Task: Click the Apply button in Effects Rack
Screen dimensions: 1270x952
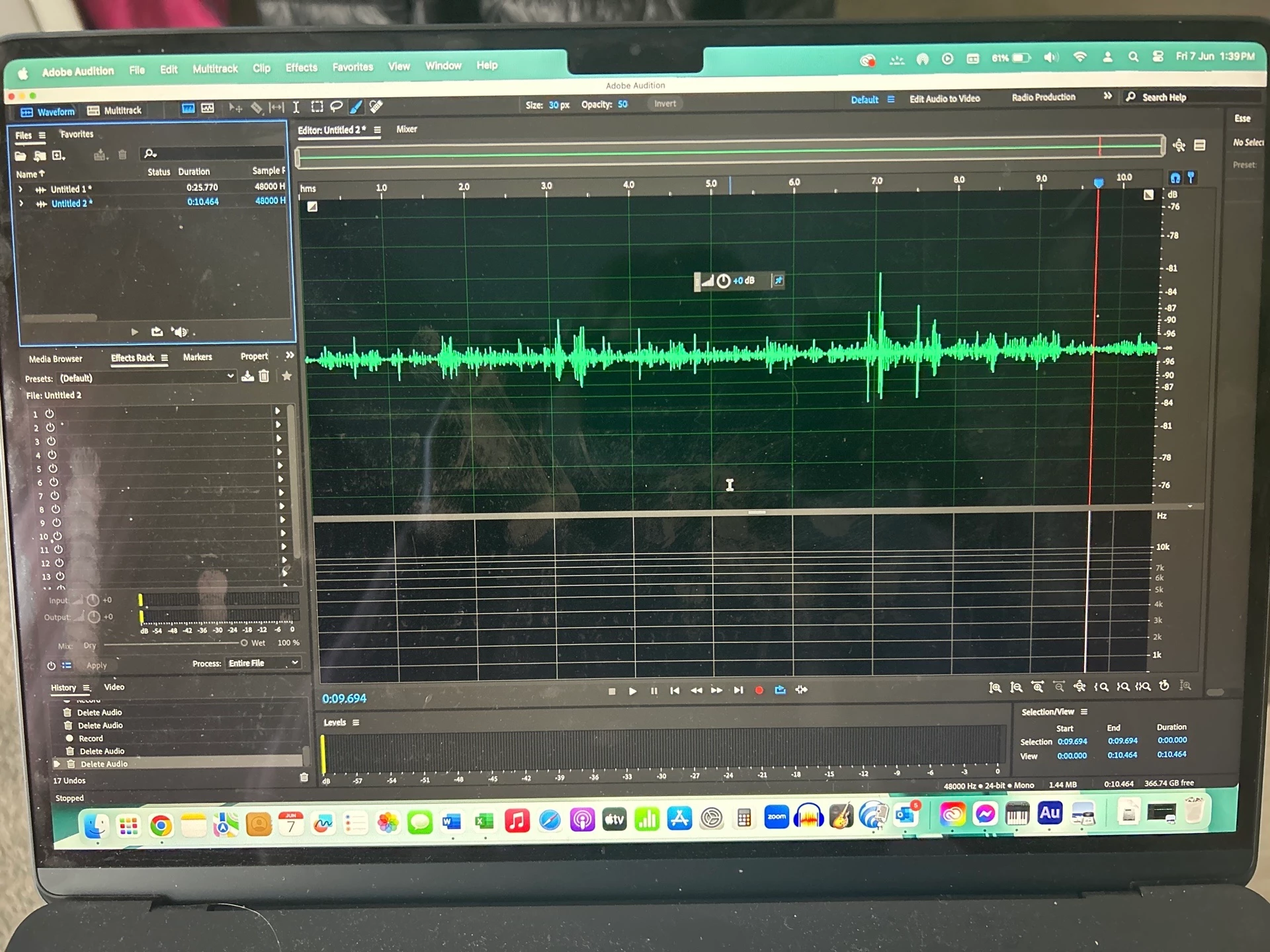Action: click(x=96, y=666)
